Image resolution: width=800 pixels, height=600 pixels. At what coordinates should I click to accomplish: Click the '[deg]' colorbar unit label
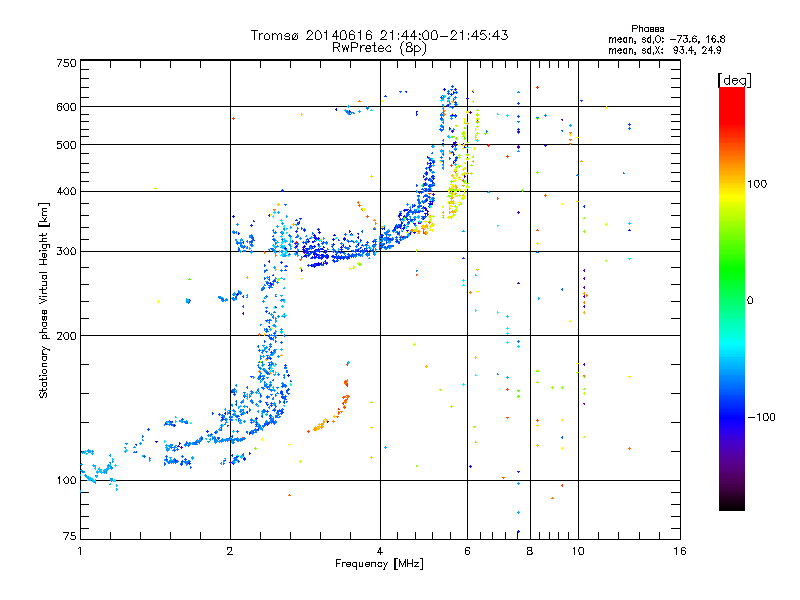(x=734, y=81)
